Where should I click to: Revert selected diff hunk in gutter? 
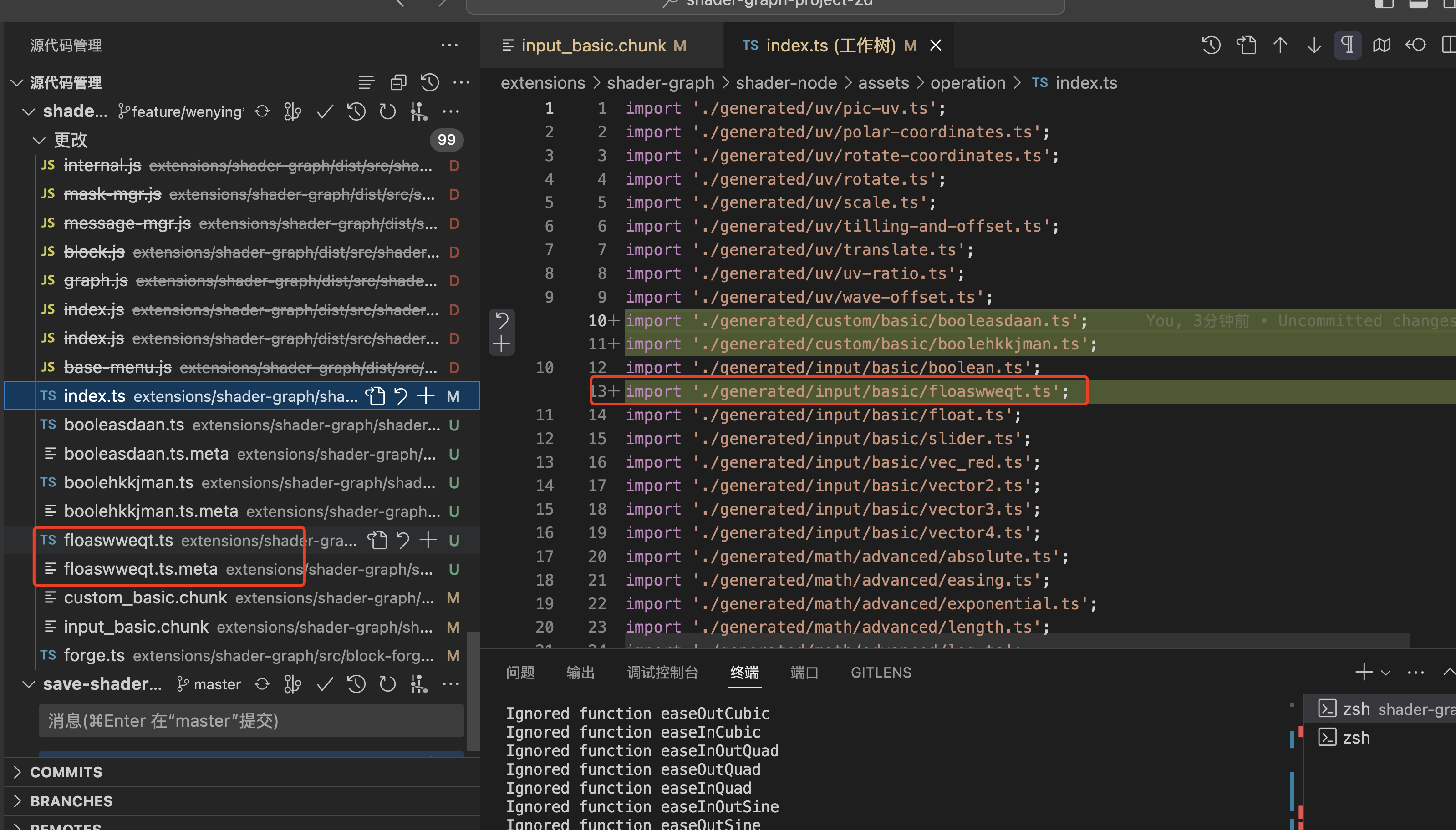[x=502, y=320]
